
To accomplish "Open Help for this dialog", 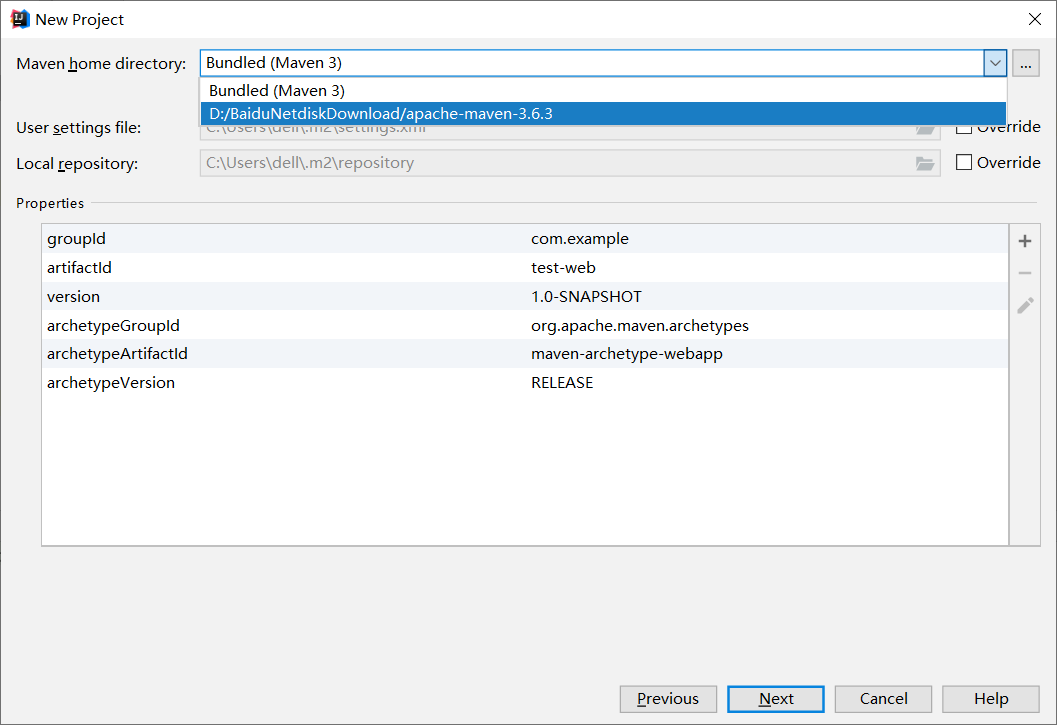I will coord(991,699).
